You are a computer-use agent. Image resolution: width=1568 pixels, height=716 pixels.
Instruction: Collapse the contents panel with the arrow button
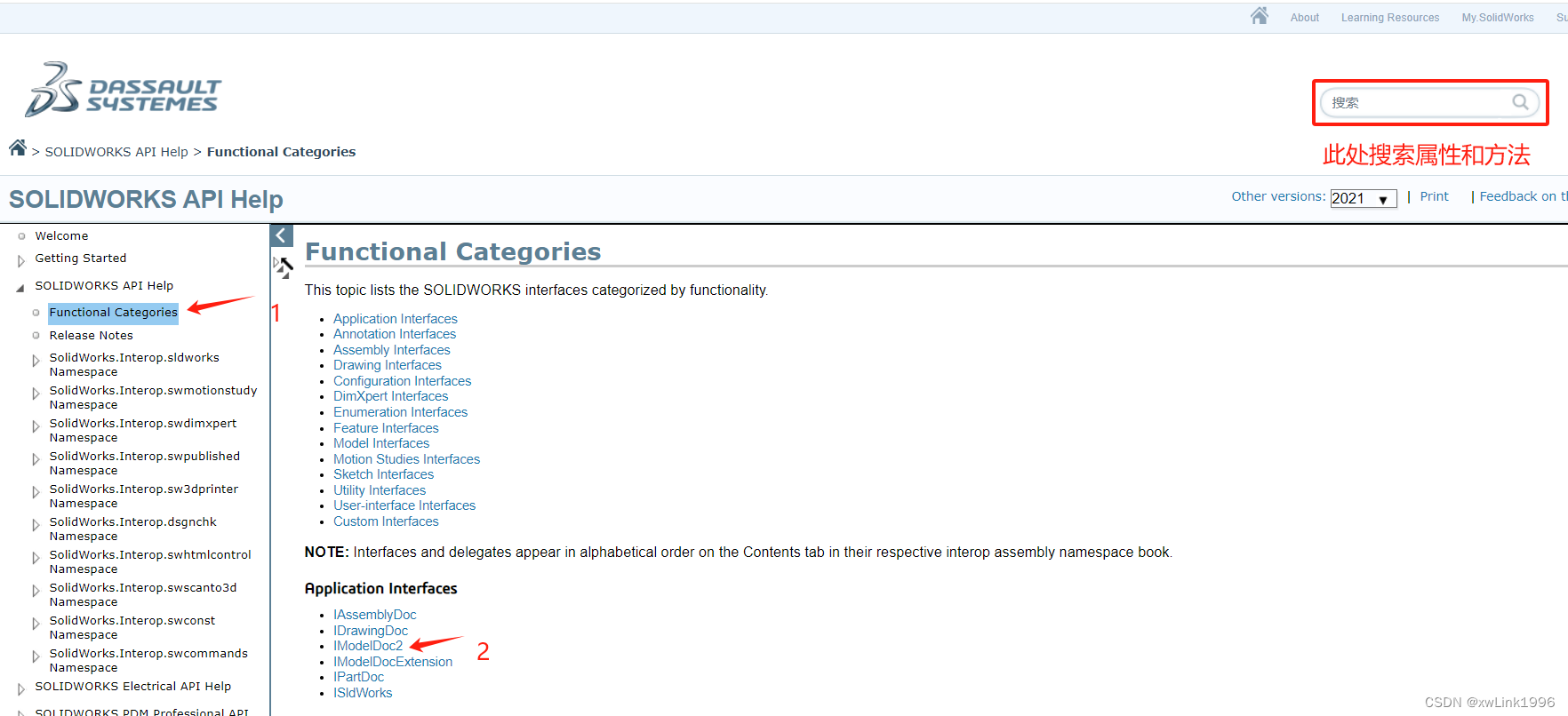281,235
